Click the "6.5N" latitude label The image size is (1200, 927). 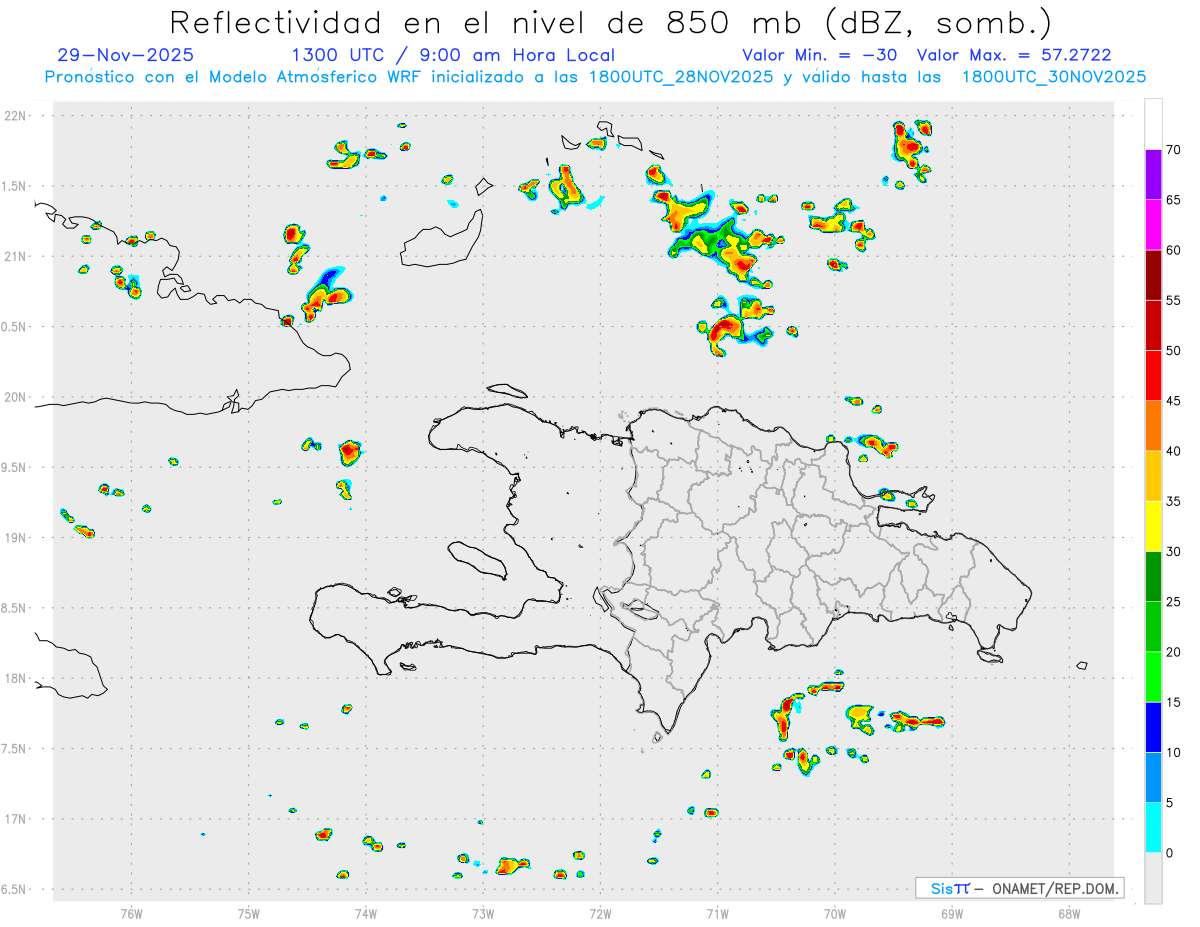15,889
